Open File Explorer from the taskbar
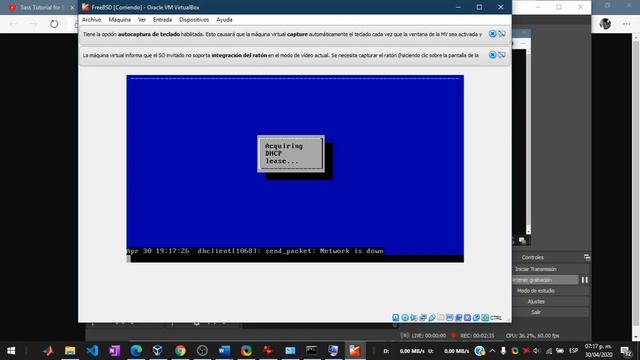Image resolution: width=640 pixels, height=360 pixels. pyautogui.click(x=70, y=351)
